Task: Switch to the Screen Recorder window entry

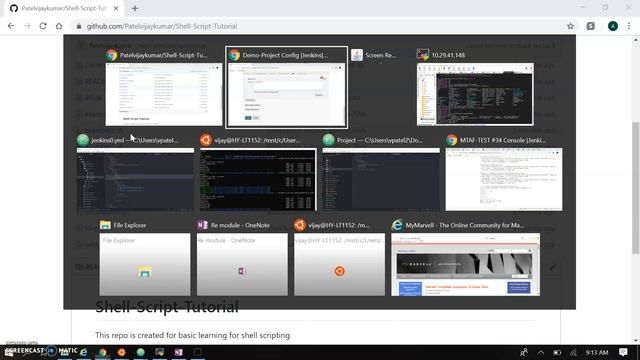Action: point(373,55)
